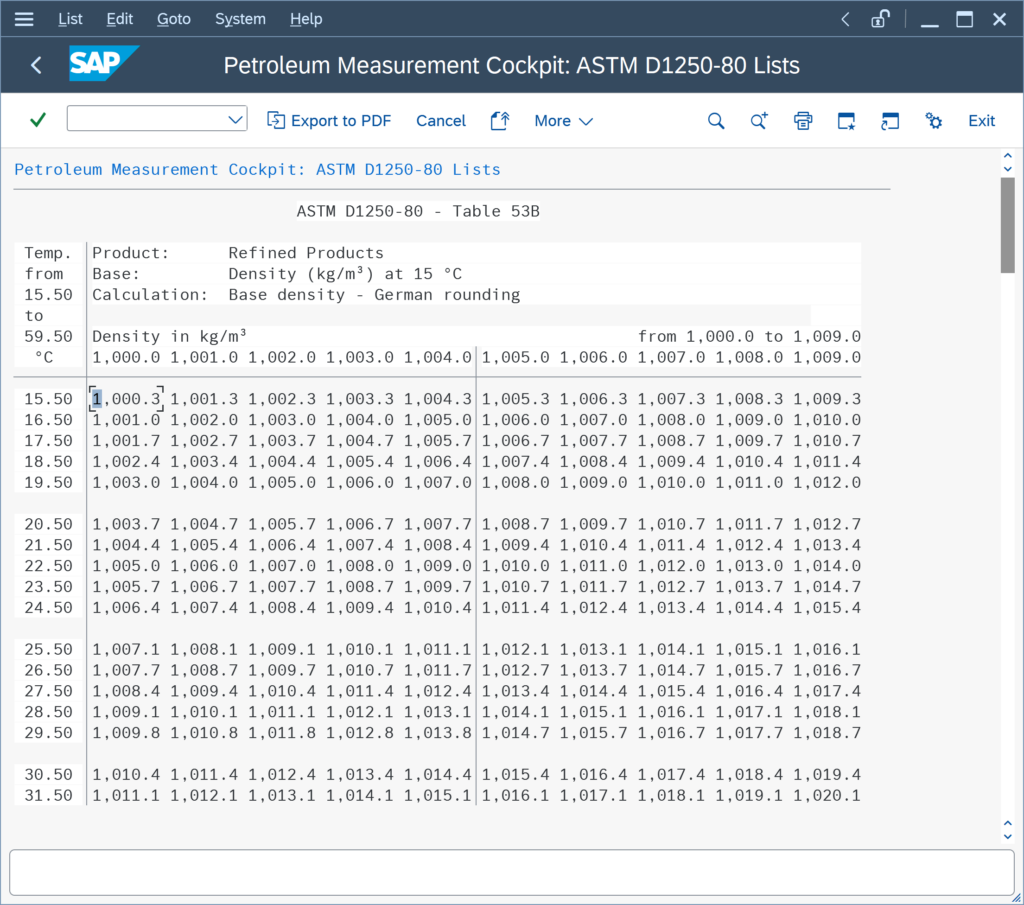The width and height of the screenshot is (1024, 905).
Task: Click the blue 'Petroleum Measurement Cockpit' list title
Action: (257, 170)
